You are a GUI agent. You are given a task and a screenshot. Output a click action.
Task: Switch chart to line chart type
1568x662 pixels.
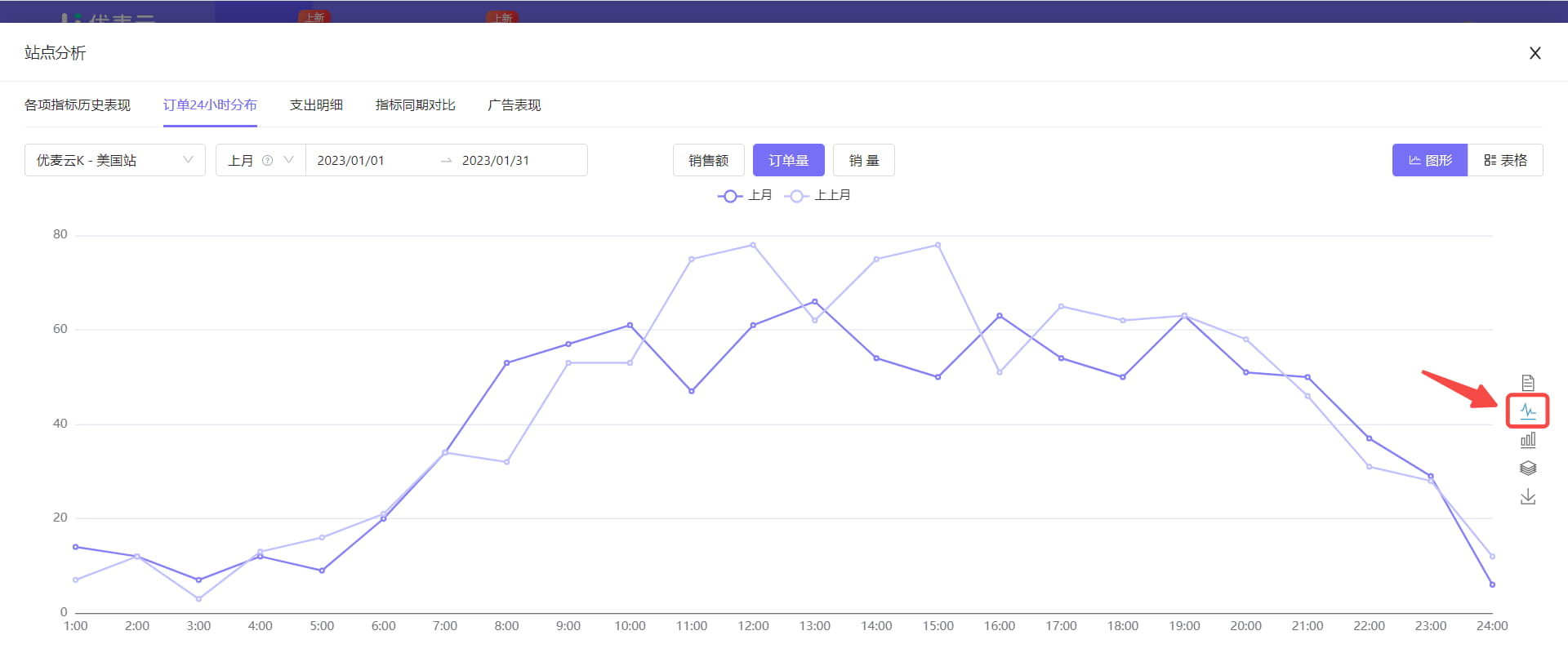tap(1528, 411)
